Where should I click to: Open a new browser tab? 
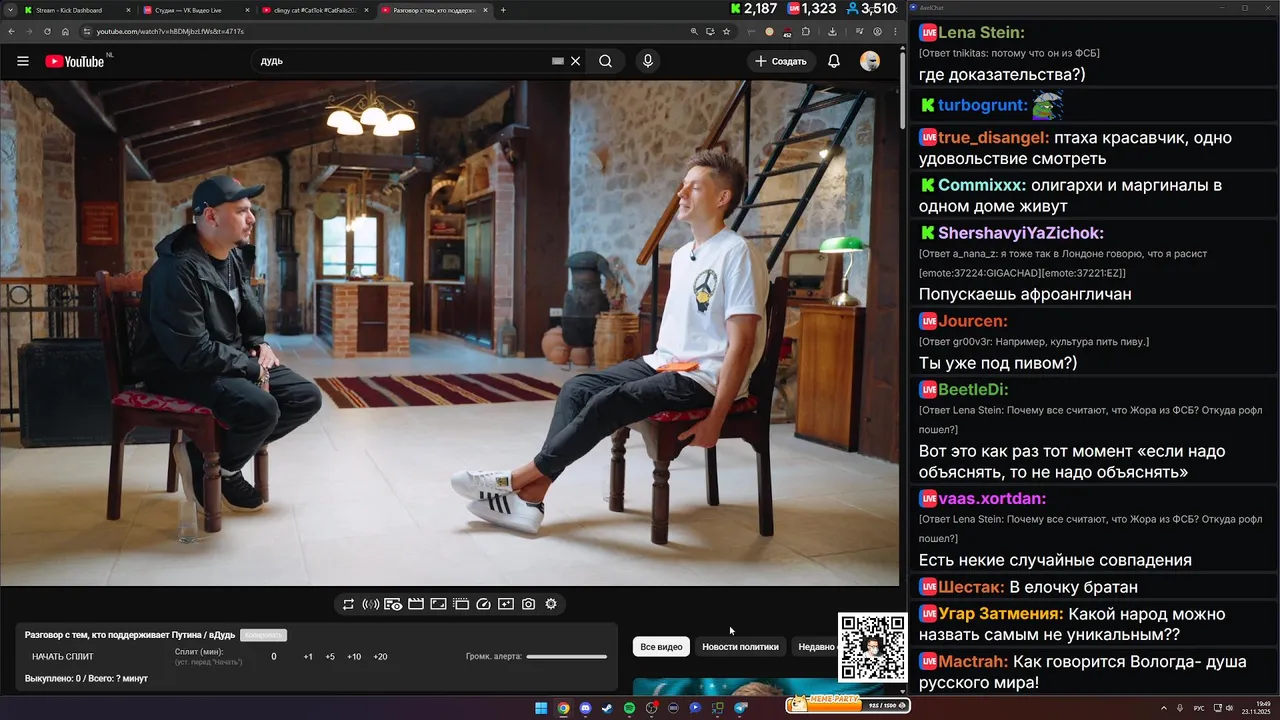[503, 10]
